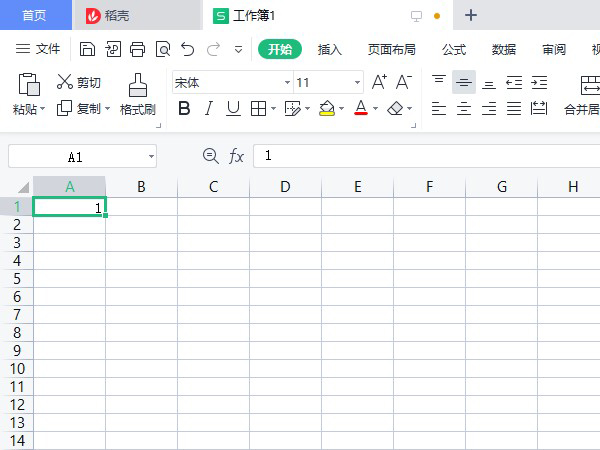Viewport: 600px width, 450px height.
Task: Click the Print icon
Action: click(138, 49)
